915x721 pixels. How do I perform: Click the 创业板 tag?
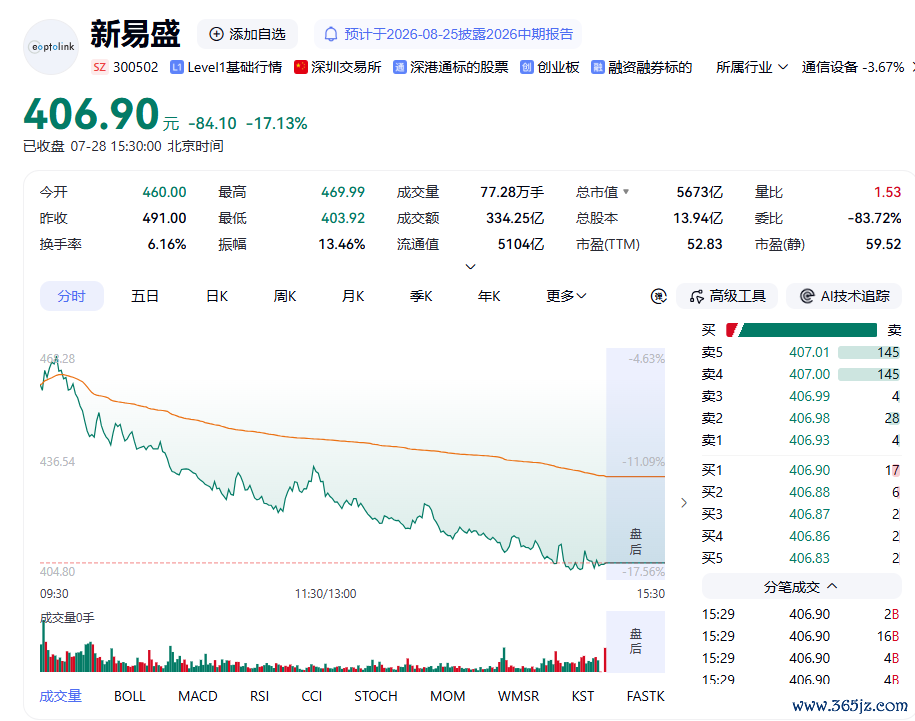[x=550, y=67]
